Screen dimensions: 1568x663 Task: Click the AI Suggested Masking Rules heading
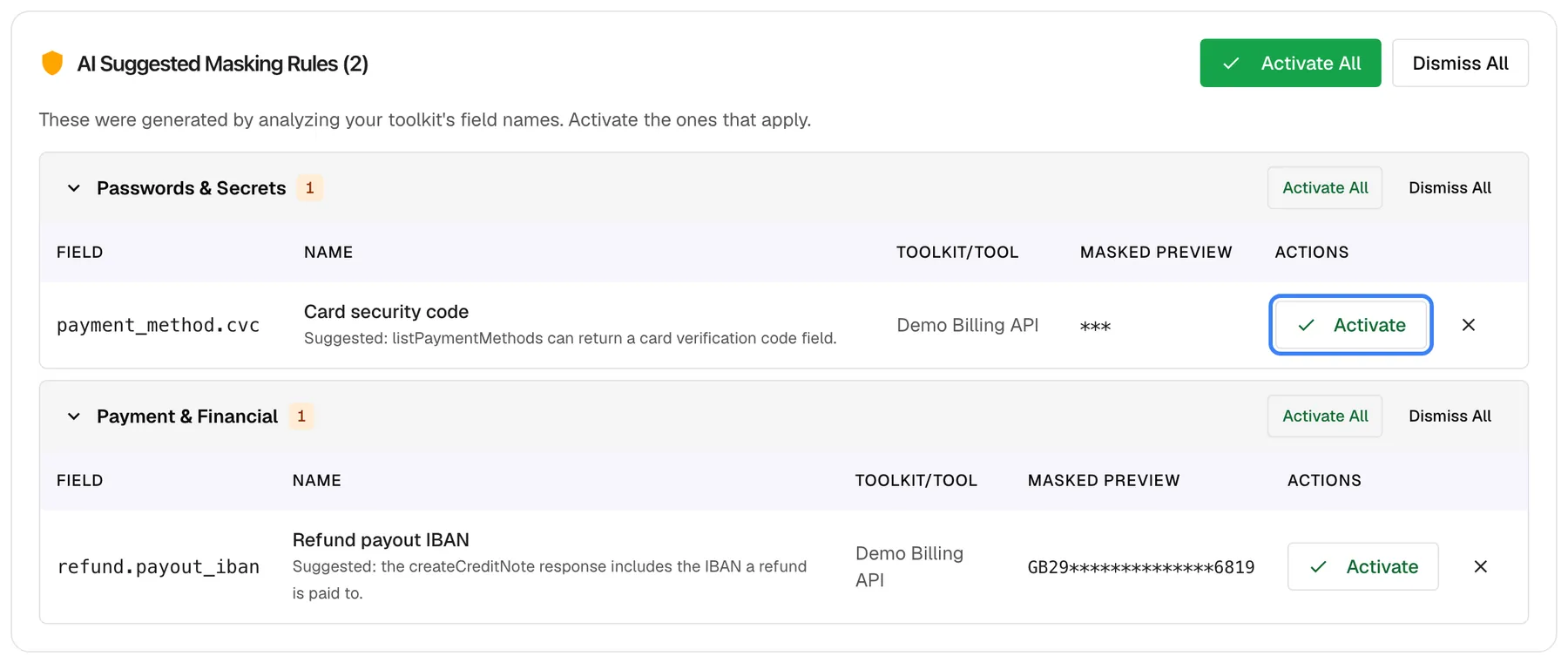(x=222, y=64)
